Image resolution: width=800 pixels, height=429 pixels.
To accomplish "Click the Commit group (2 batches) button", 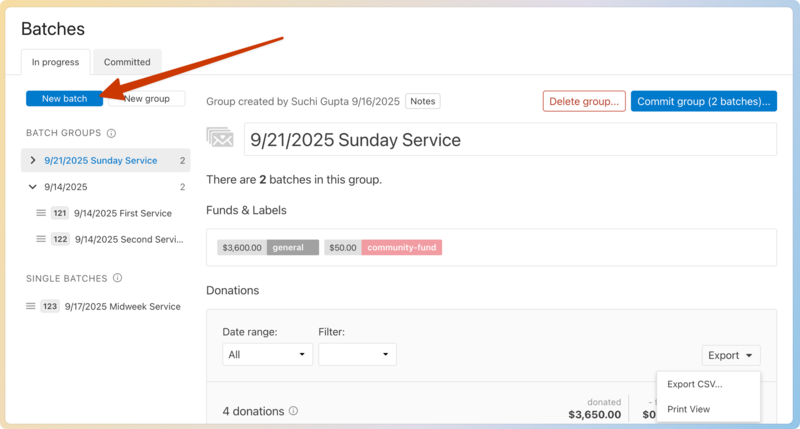I will pos(703,101).
